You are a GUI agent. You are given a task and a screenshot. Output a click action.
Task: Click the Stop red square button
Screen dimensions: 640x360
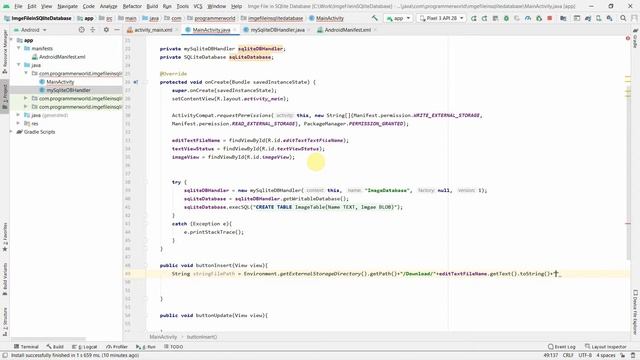point(550,18)
